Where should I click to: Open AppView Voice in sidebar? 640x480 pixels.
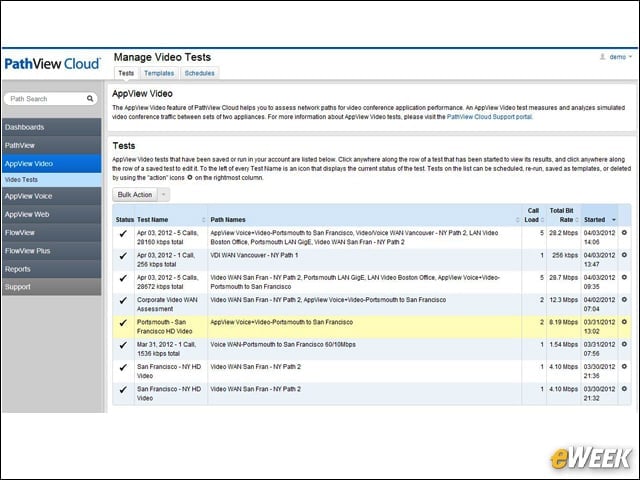[x=51, y=196]
